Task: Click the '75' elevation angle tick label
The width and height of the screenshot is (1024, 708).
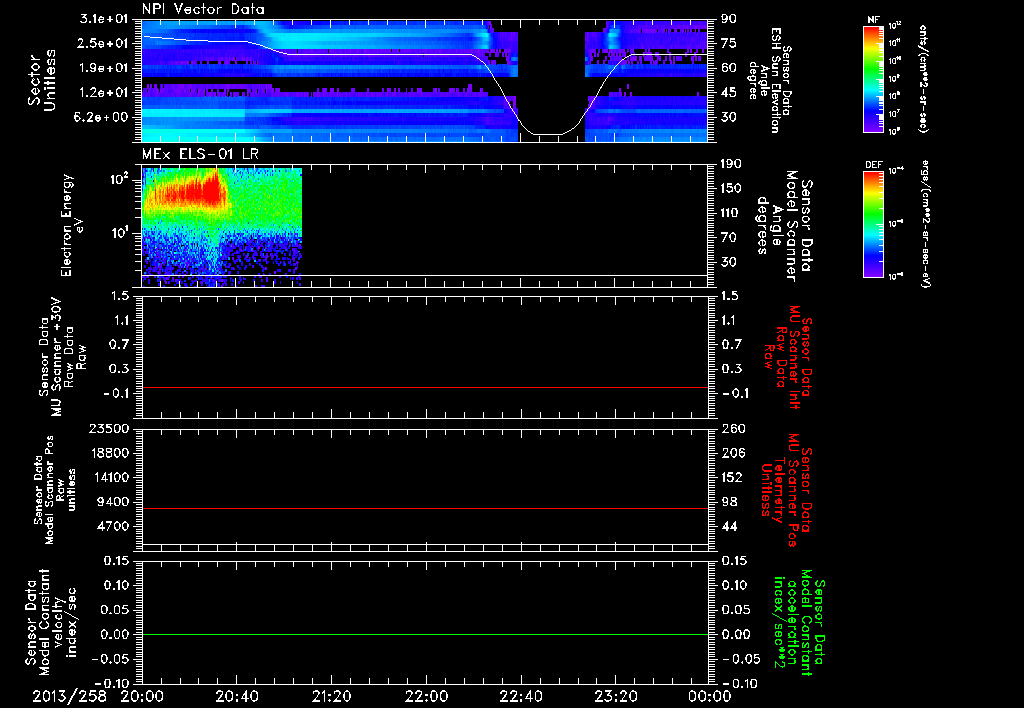Action: 729,43
